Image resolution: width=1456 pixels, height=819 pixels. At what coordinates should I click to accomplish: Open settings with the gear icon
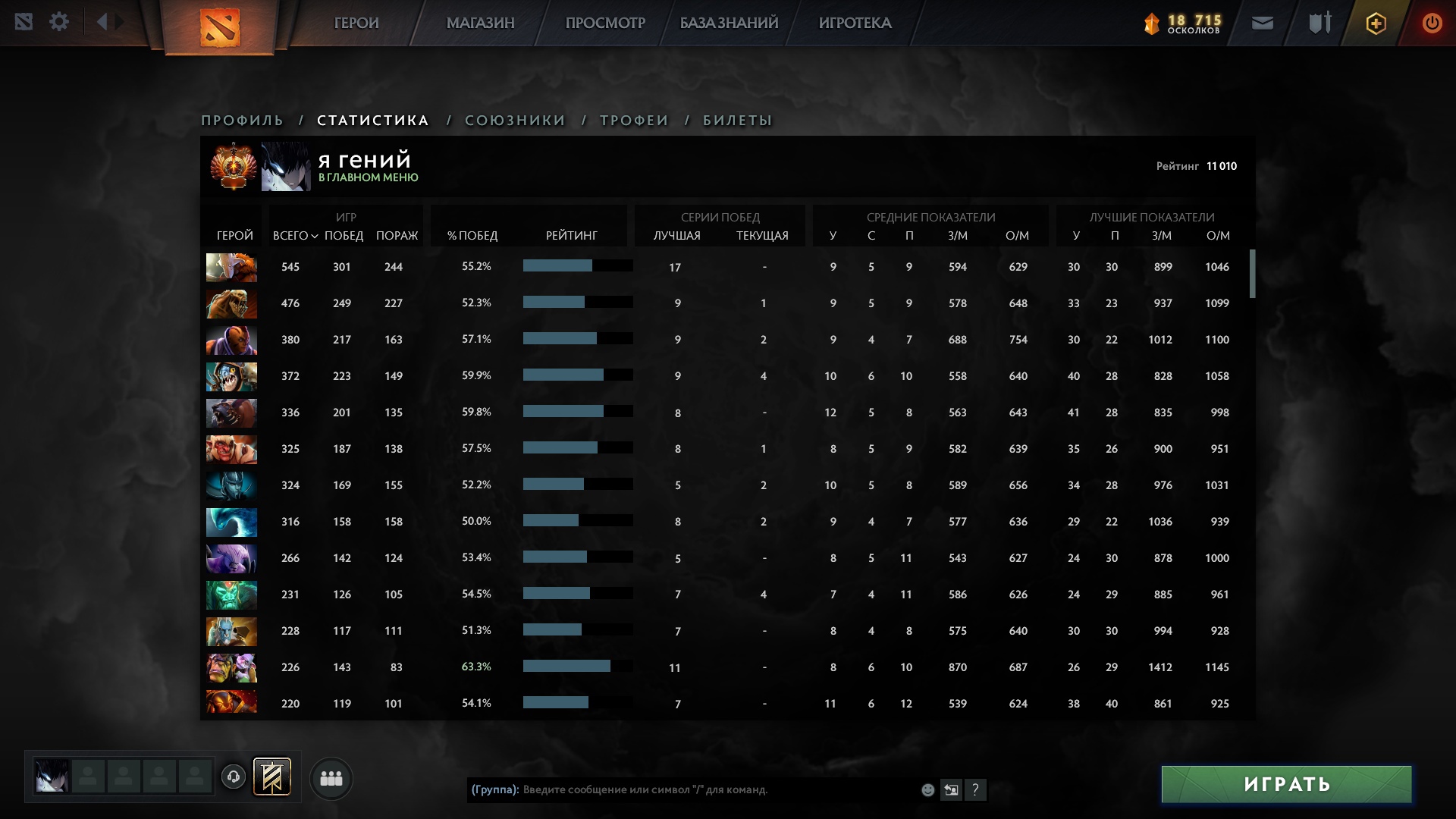click(59, 22)
